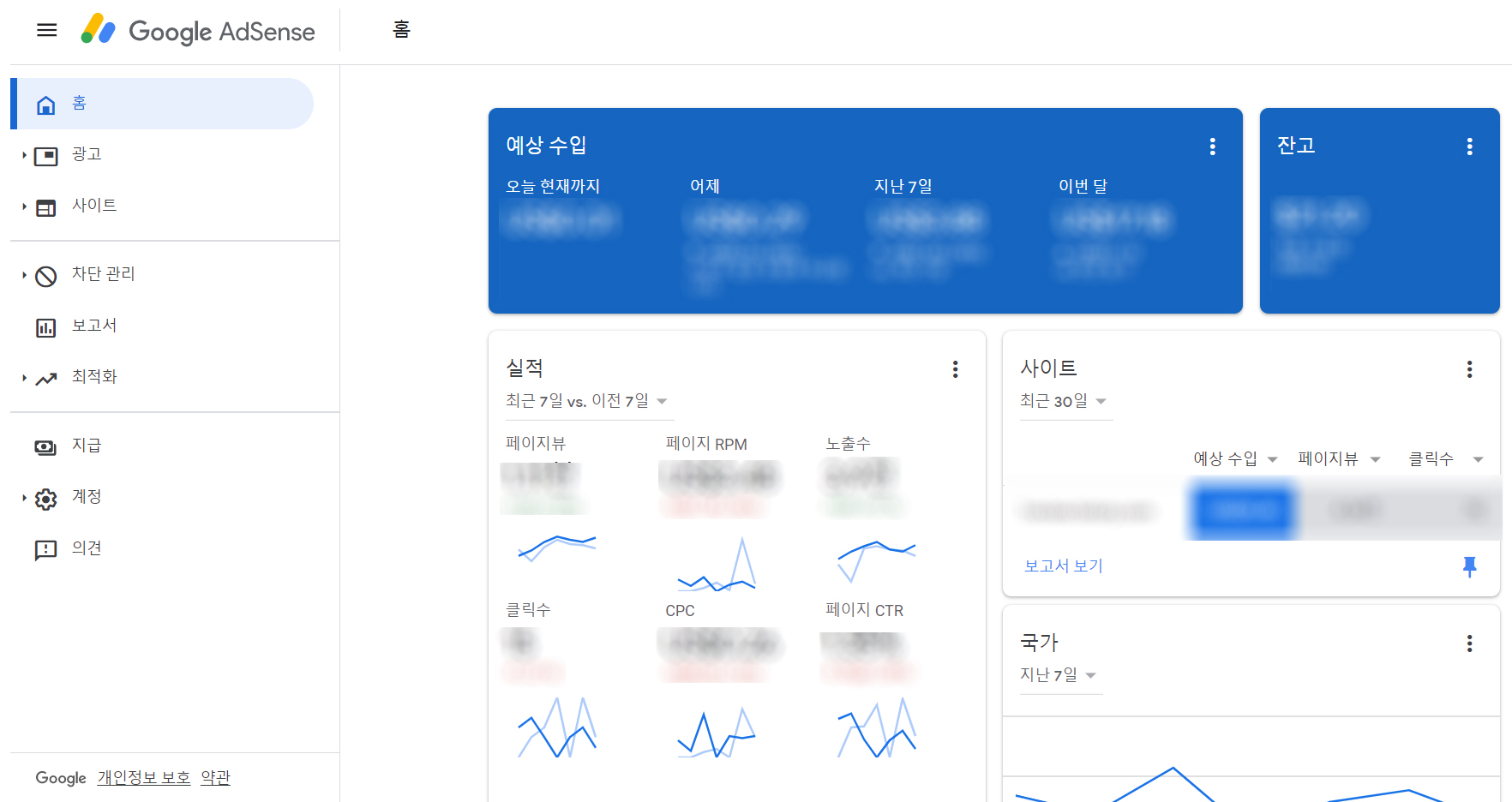Click the CPC sparkline chart
This screenshot has height=802, width=1512.
[717, 732]
